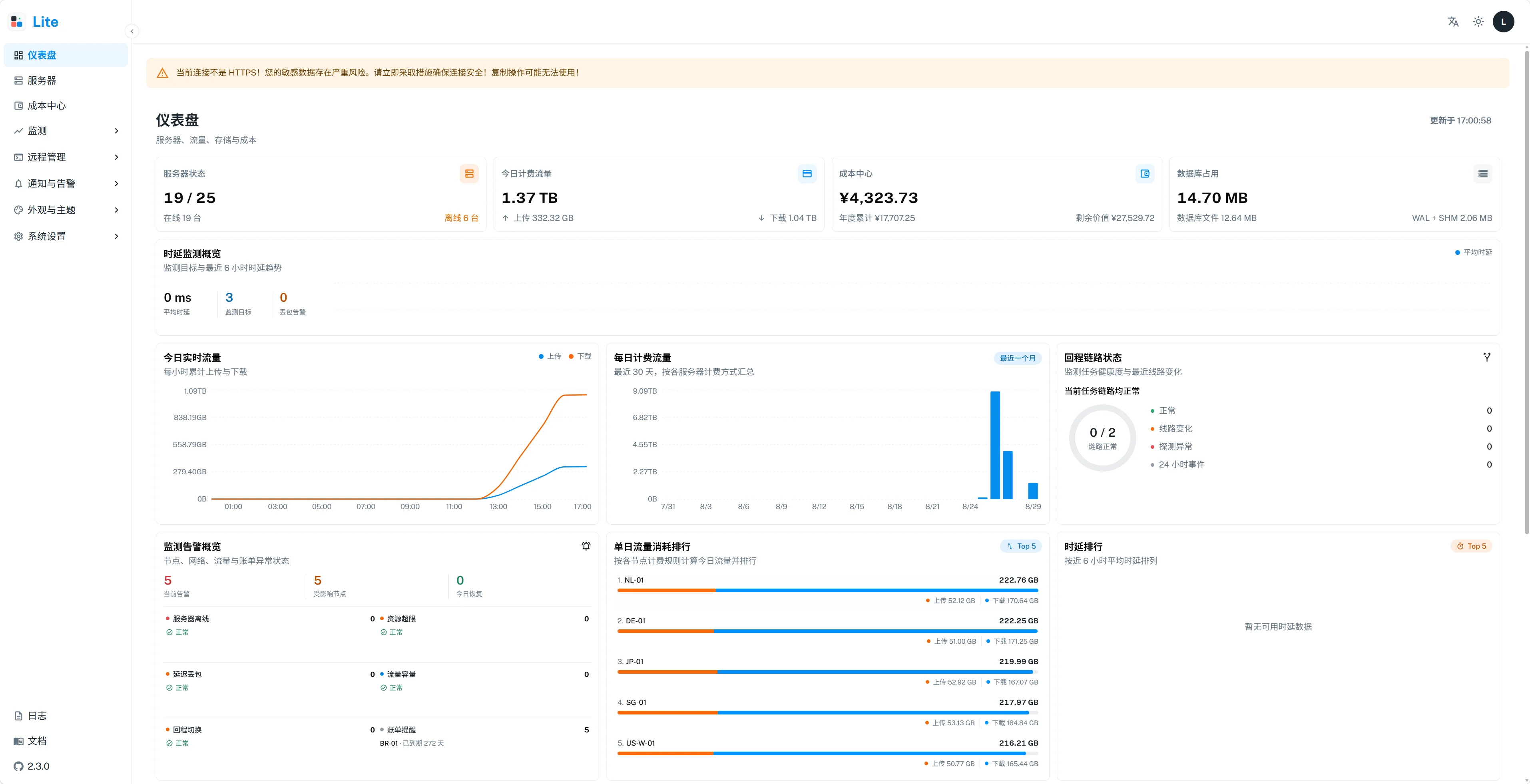Viewport: 1530px width, 784px height.
Task: Expand the 系统设置 sidebar submenu
Action: 66,237
